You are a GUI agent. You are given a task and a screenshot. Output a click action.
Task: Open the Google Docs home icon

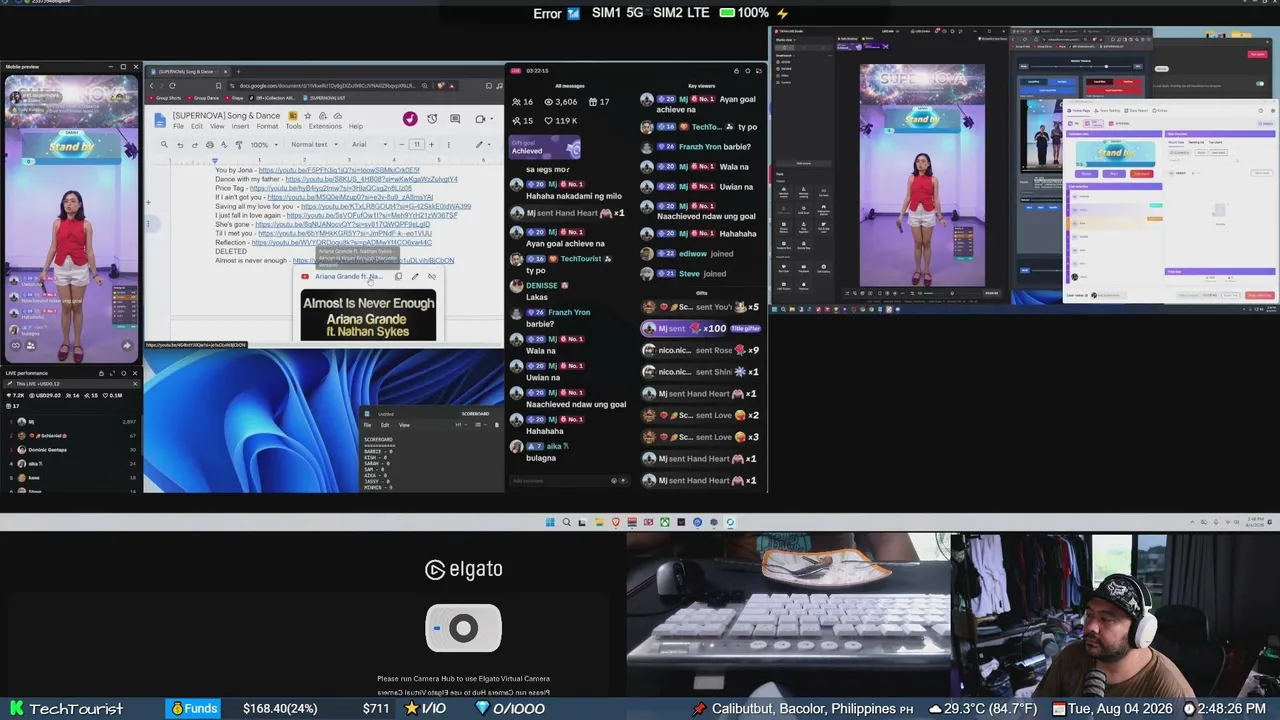click(x=160, y=120)
